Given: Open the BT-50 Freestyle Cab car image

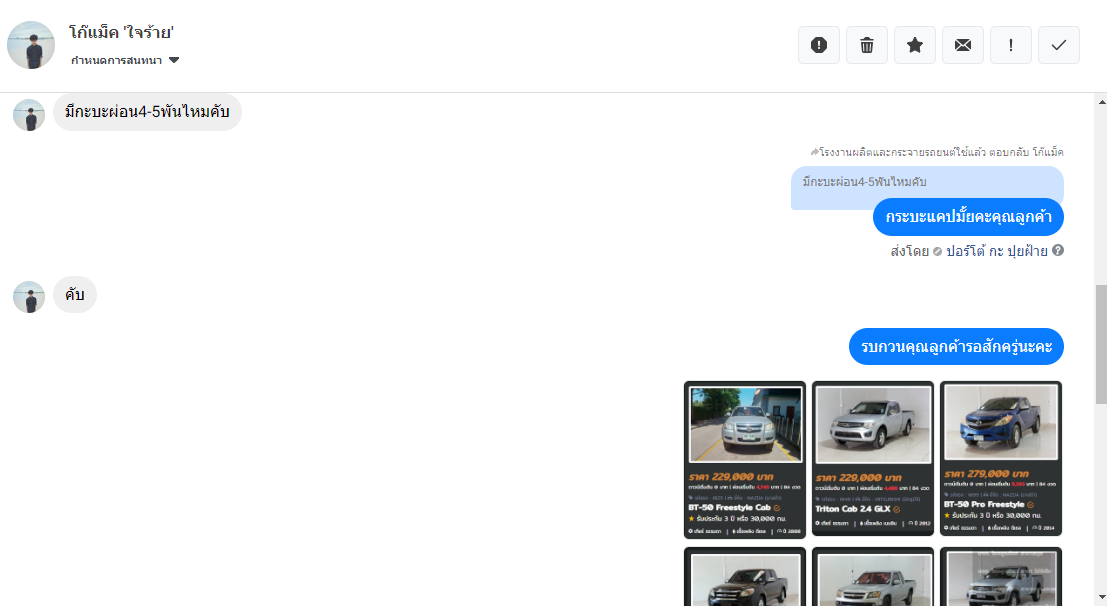Looking at the screenshot, I should point(745,460).
